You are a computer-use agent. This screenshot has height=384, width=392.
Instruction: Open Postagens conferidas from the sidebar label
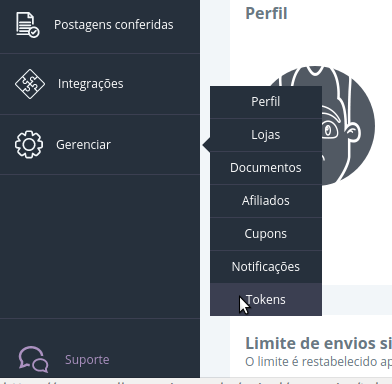click(x=114, y=25)
